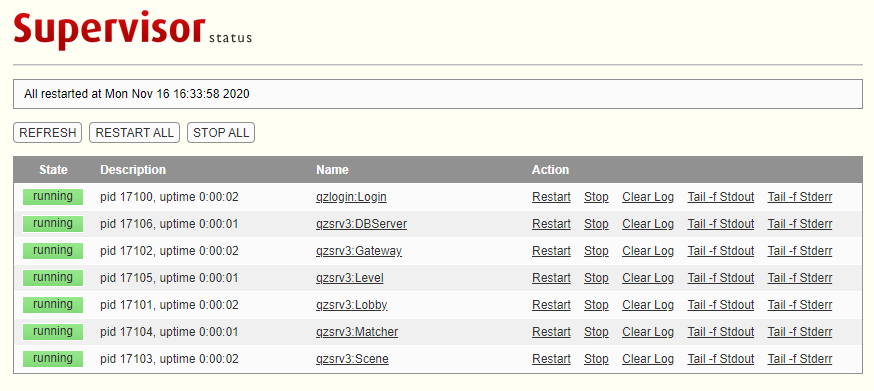Restart the qzlogin:Login process

pos(551,197)
